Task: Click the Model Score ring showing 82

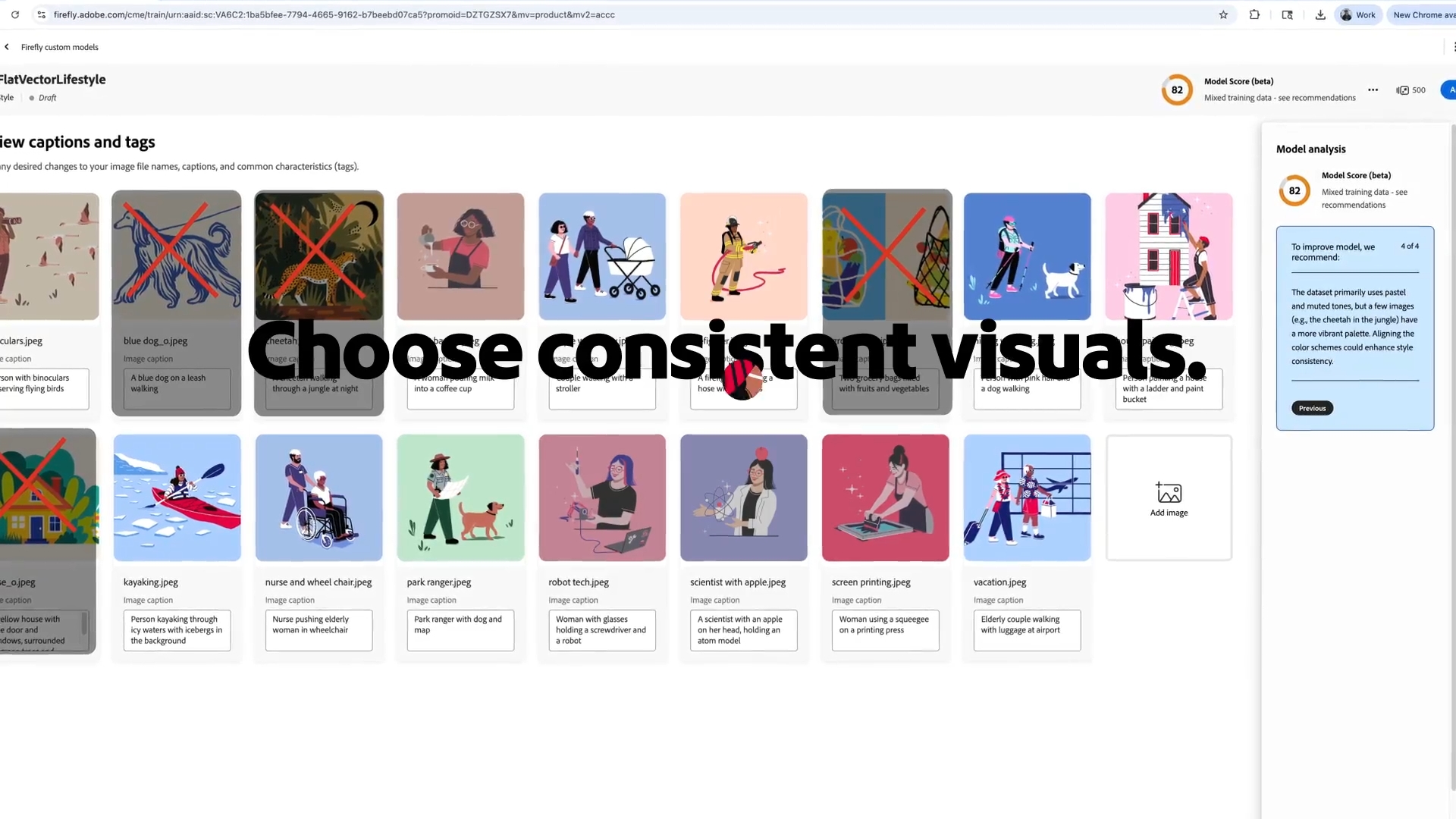Action: point(1176,89)
